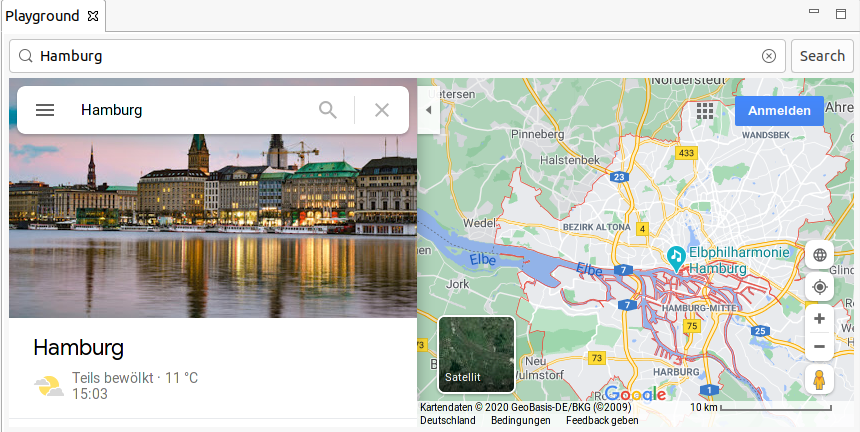Screen dimensions: 860x432
Task: Maximize the view panel
Action: click(841, 14)
